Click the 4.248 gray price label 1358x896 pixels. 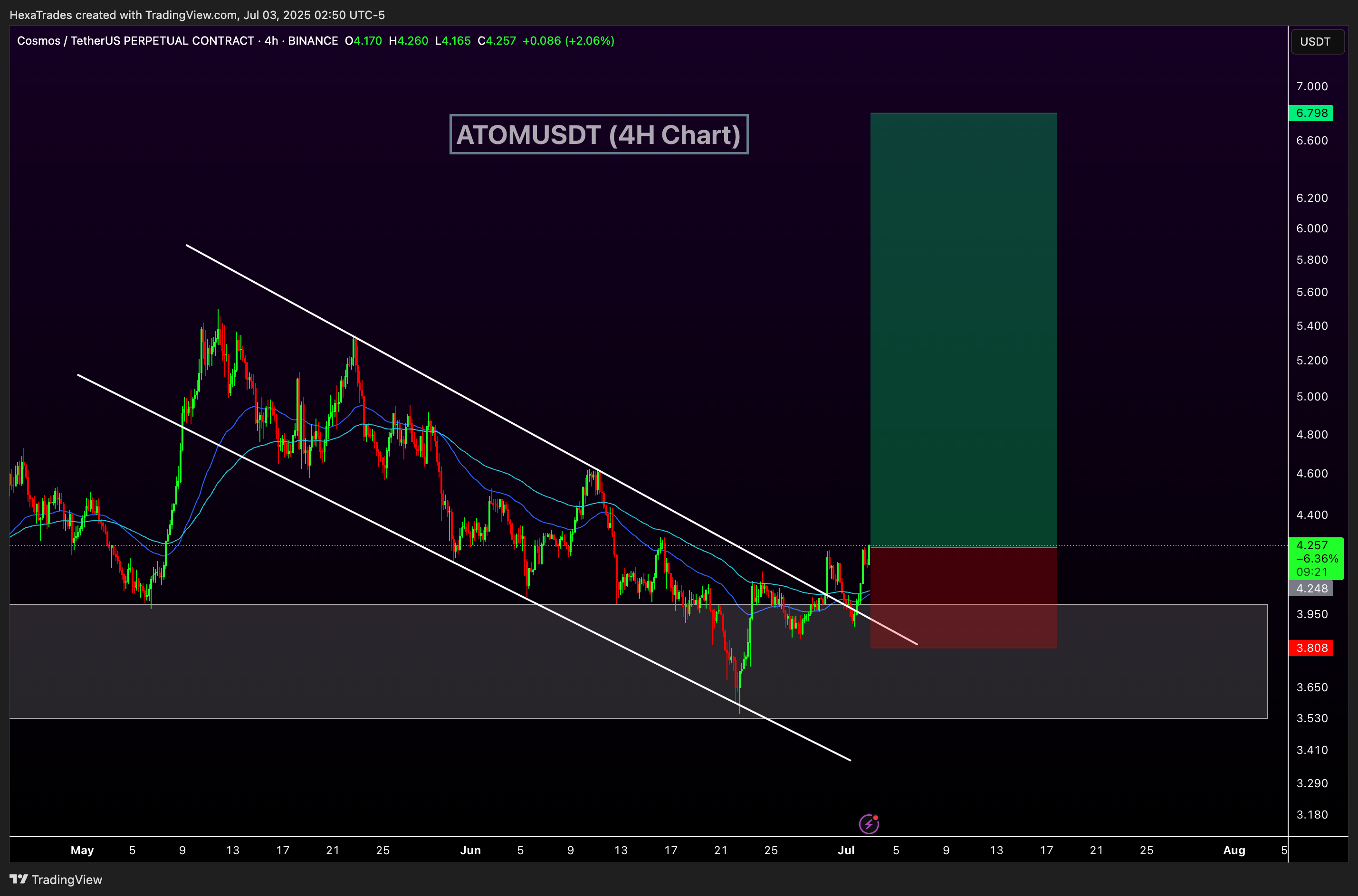pos(1310,589)
